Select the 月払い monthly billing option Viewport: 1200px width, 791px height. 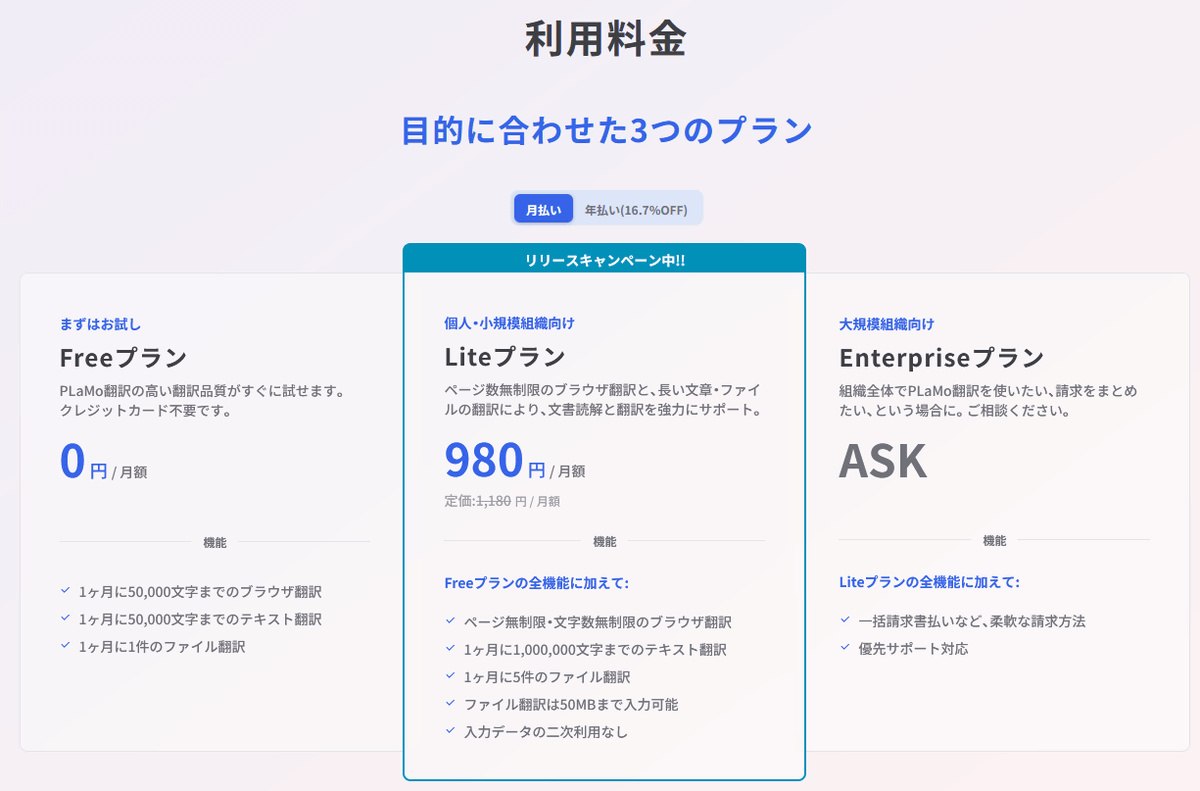543,209
